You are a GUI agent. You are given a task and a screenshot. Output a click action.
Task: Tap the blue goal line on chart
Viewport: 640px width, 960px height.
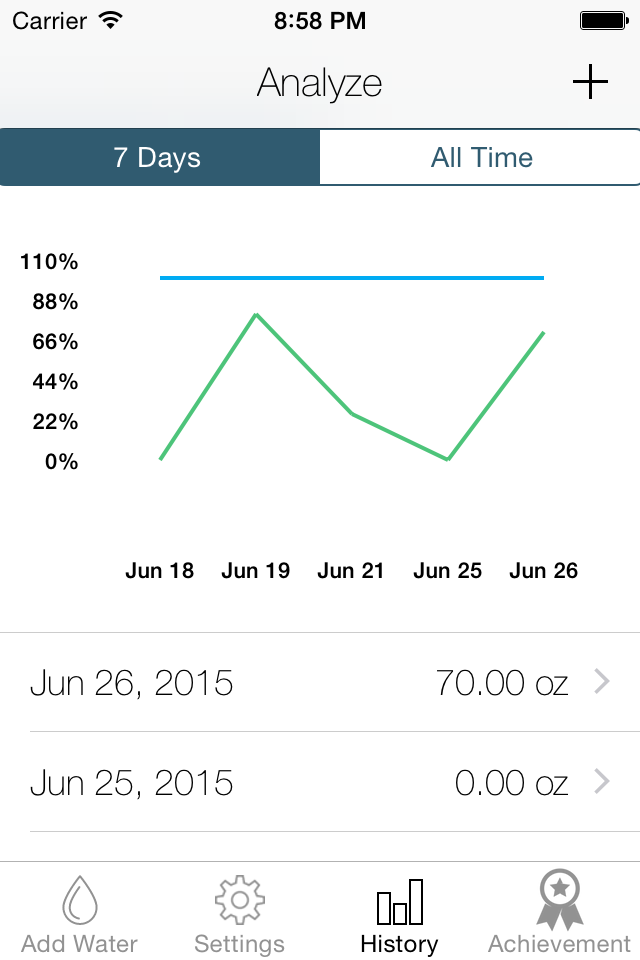(x=352, y=278)
